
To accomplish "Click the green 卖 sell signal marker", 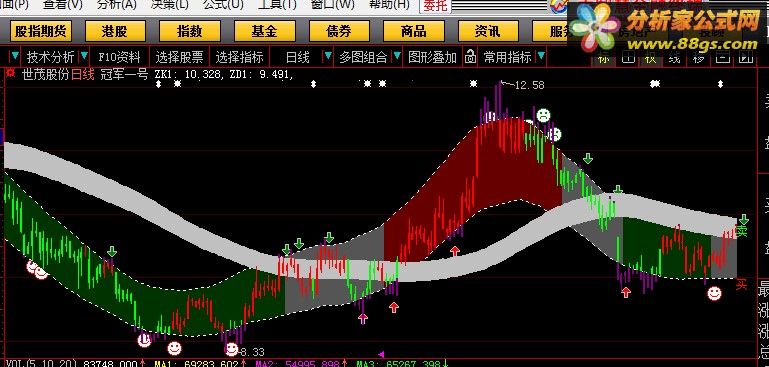I will click(x=742, y=232).
